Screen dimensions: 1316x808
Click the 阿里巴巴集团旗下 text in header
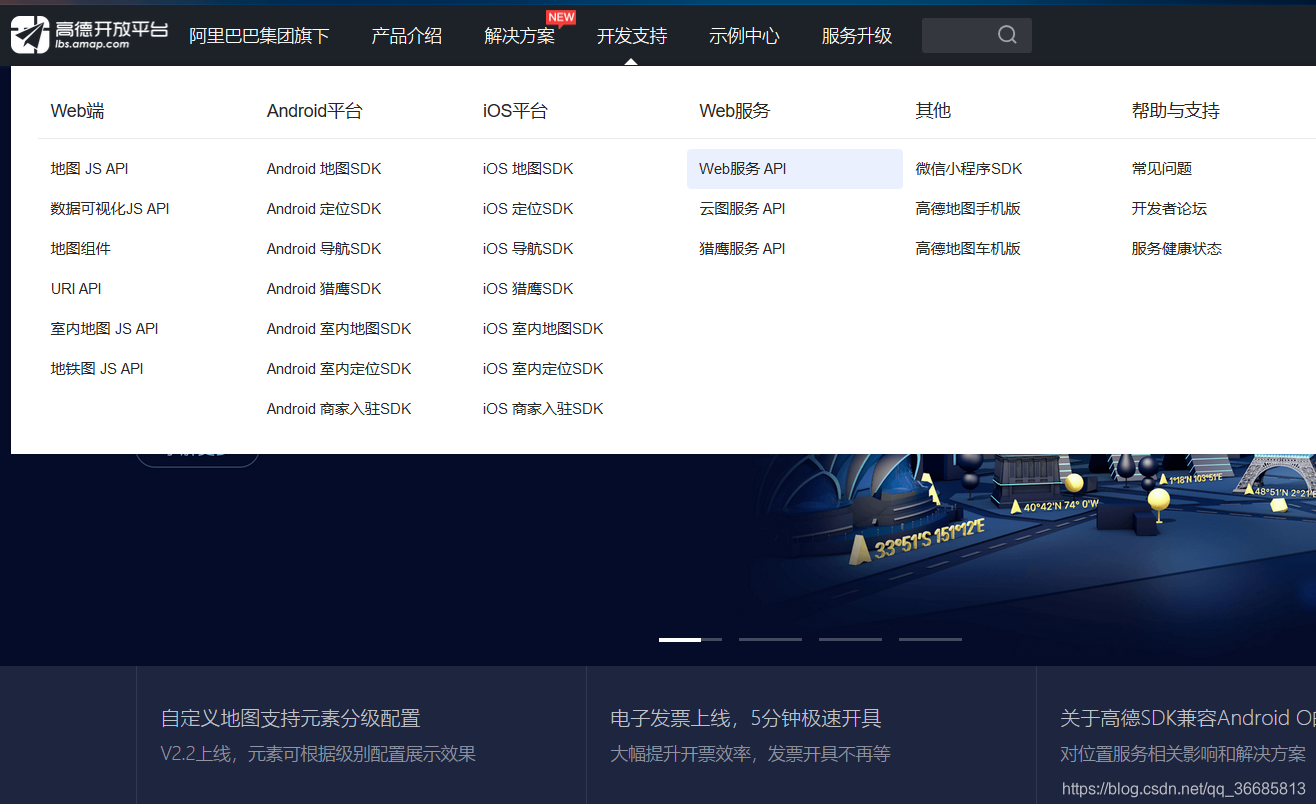[259, 36]
